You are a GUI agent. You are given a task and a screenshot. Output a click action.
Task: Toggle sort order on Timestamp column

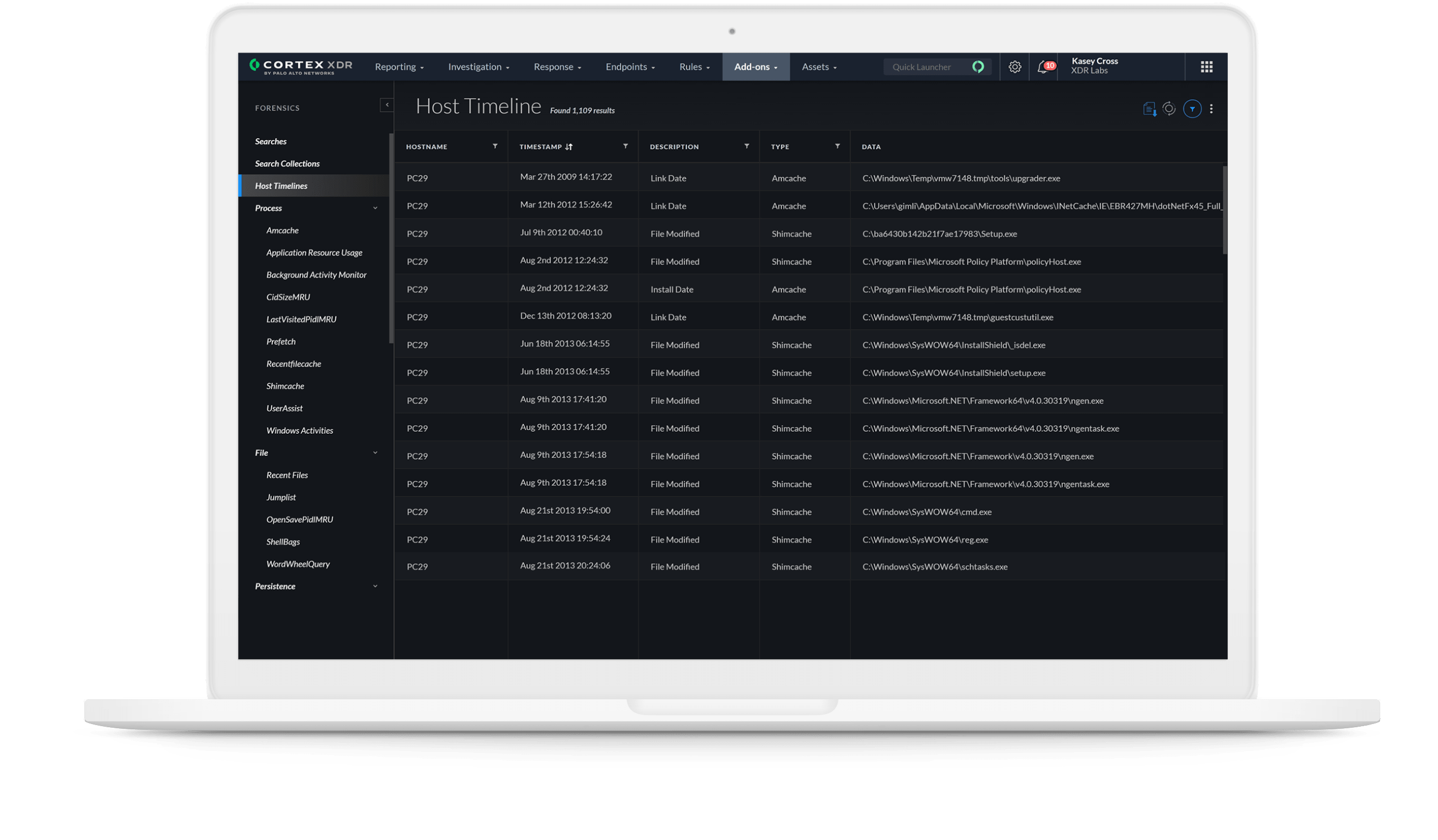(569, 146)
